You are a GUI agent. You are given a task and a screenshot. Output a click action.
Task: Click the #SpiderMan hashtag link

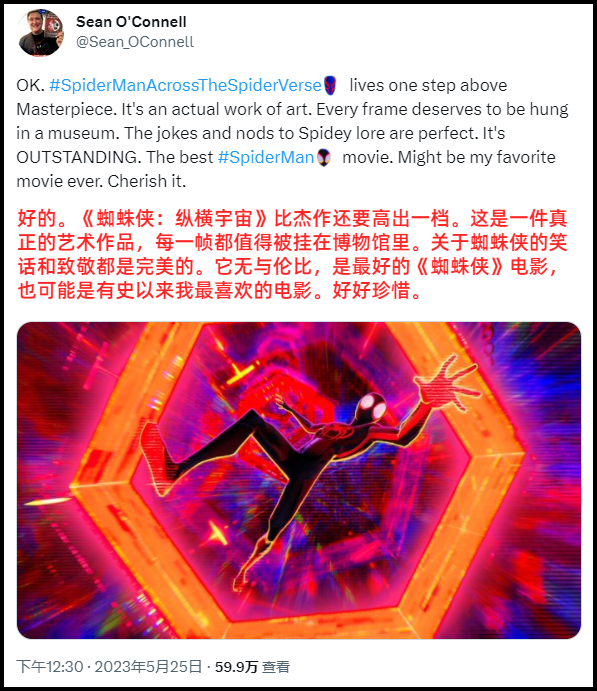coord(266,157)
